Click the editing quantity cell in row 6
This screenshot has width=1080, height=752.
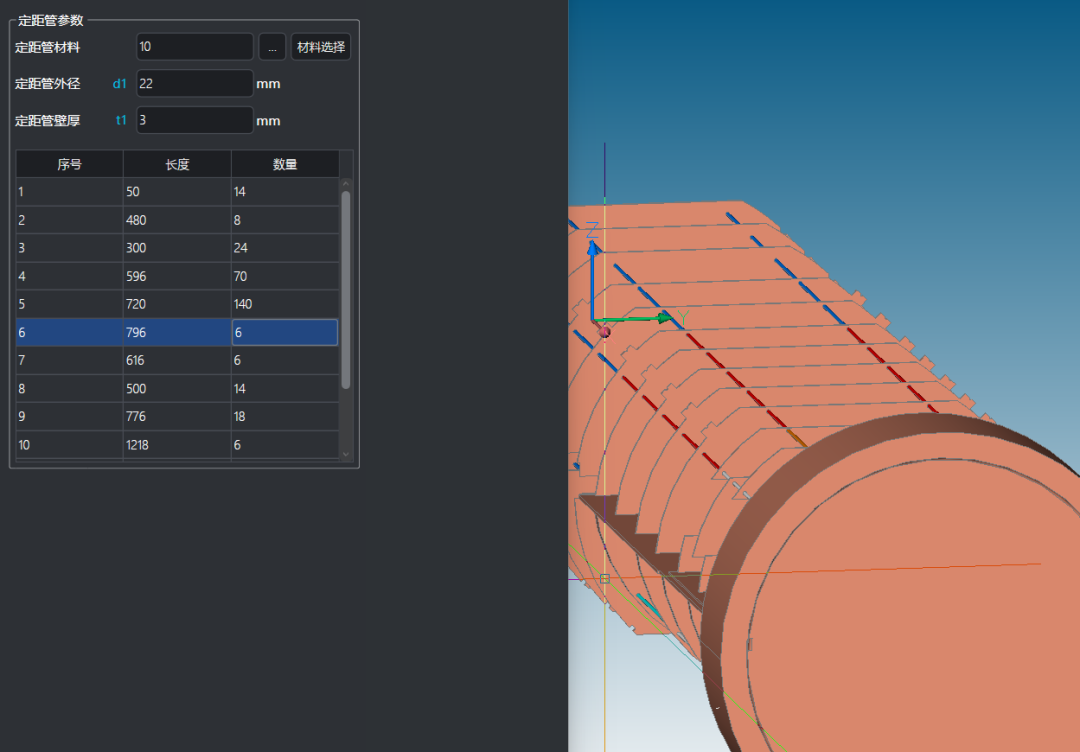pos(285,332)
